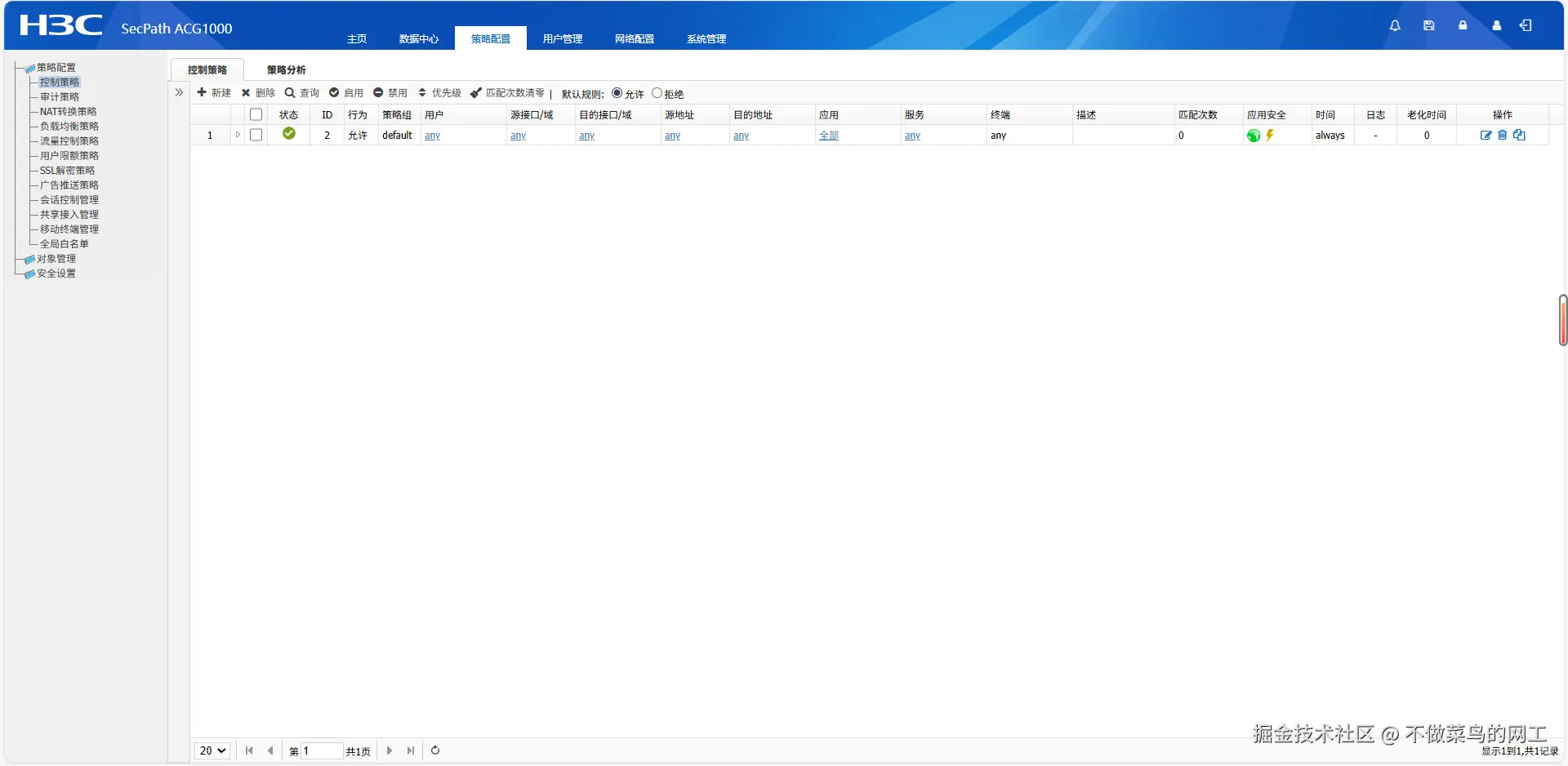1568x766 pixels.
Task: Open the 用户管理 main menu
Action: pos(563,38)
